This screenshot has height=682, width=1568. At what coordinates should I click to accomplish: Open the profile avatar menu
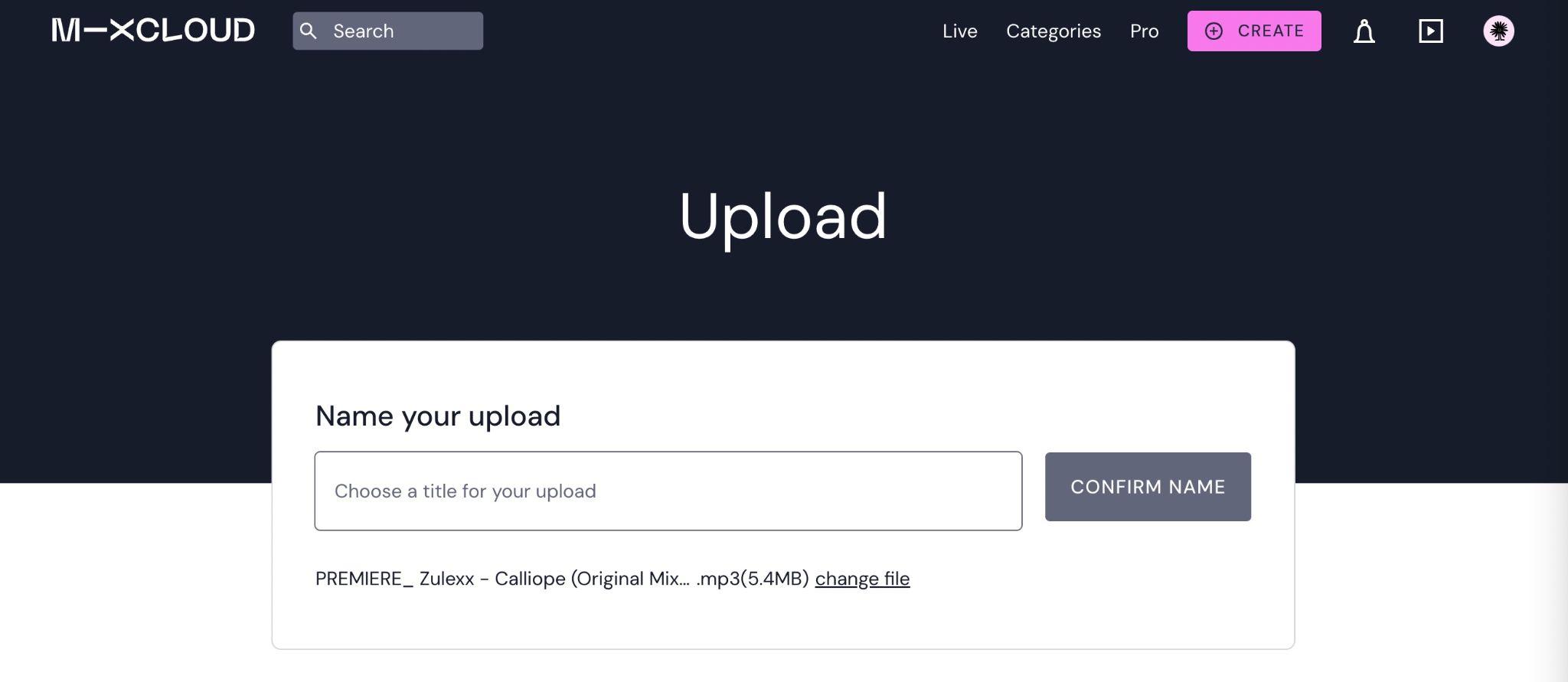point(1498,31)
